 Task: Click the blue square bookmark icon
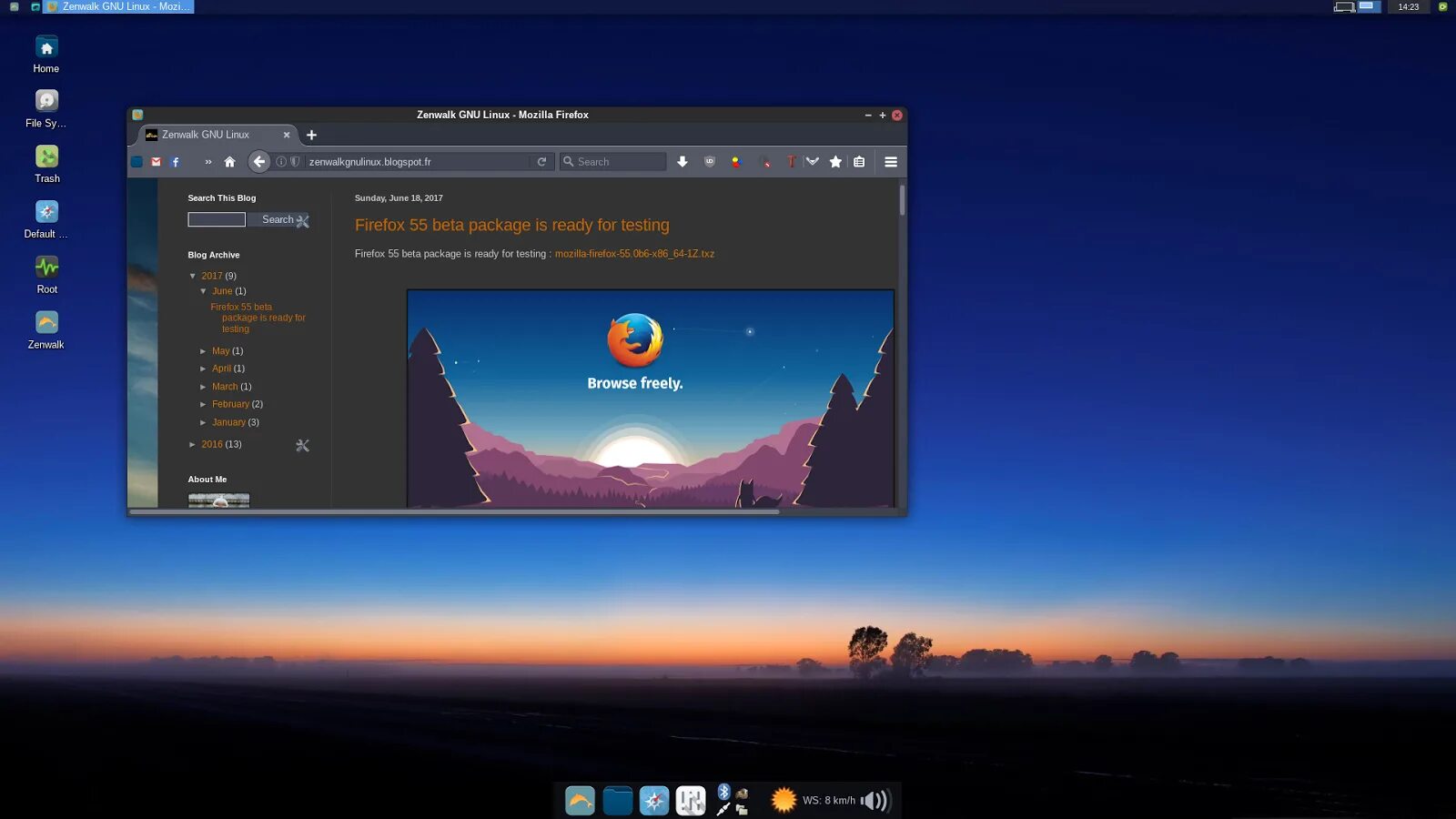136,162
